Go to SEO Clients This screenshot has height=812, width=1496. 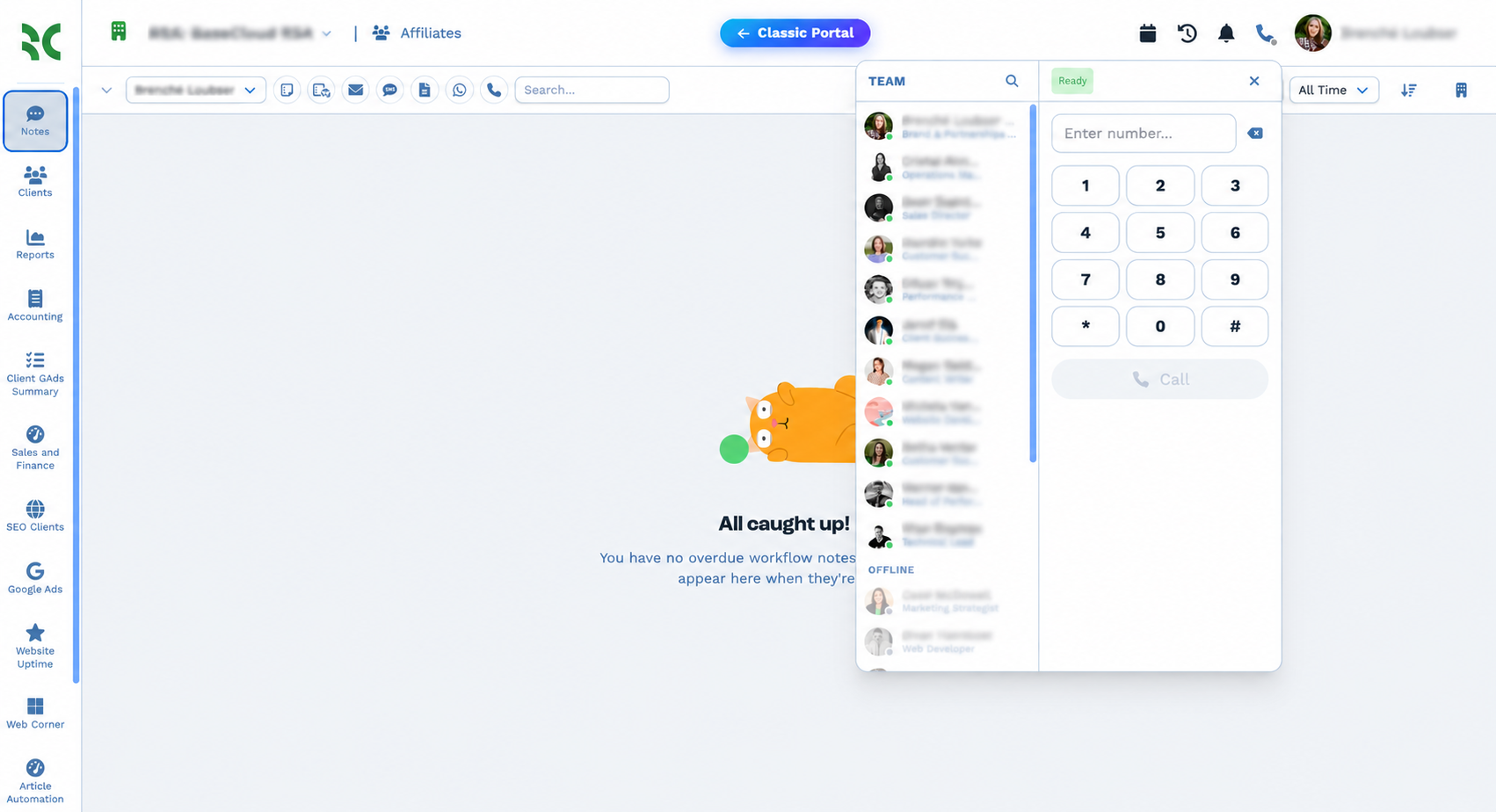35,516
